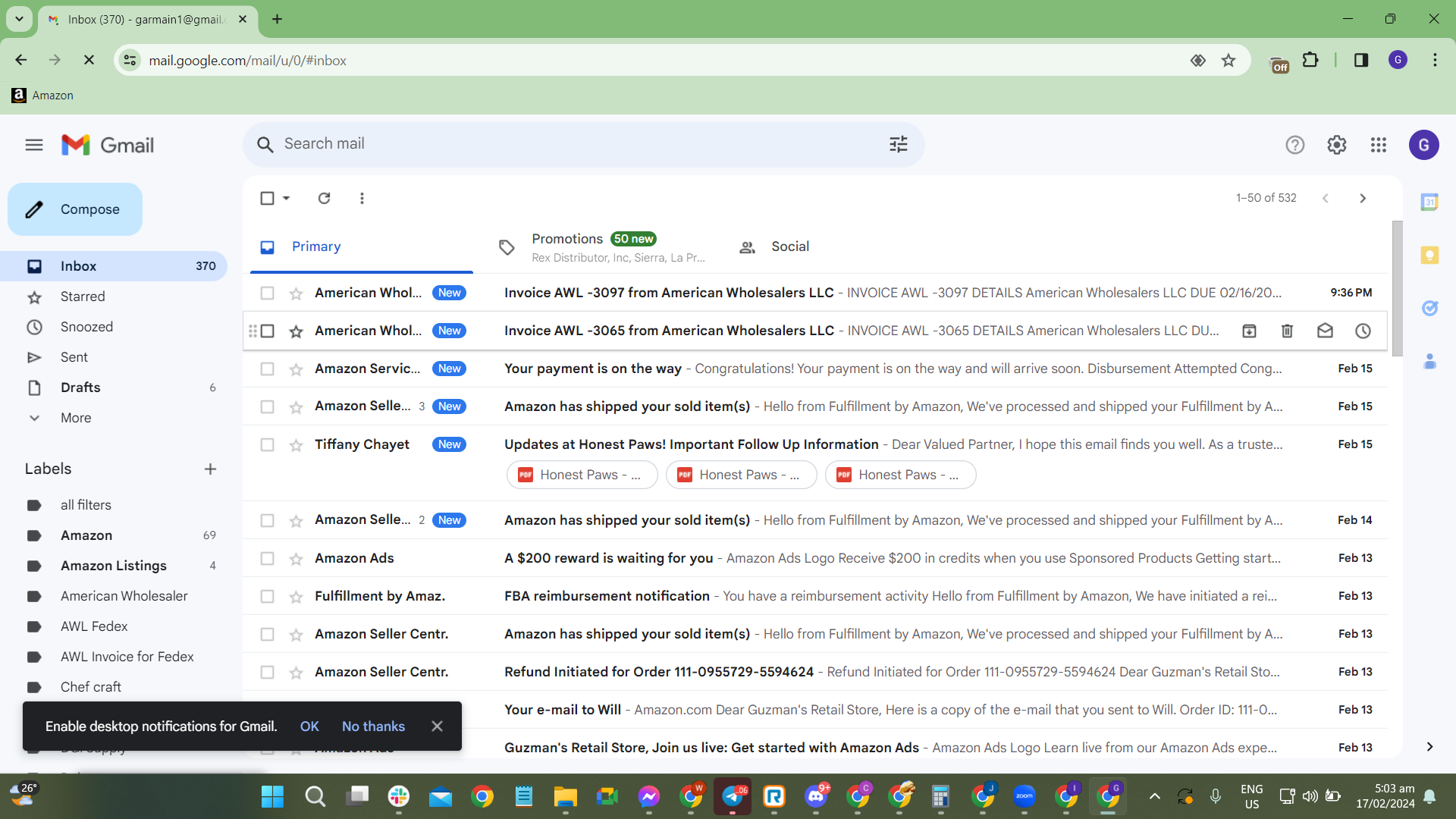Select the Invoice AWL -3097 email checkbox

pos(267,293)
